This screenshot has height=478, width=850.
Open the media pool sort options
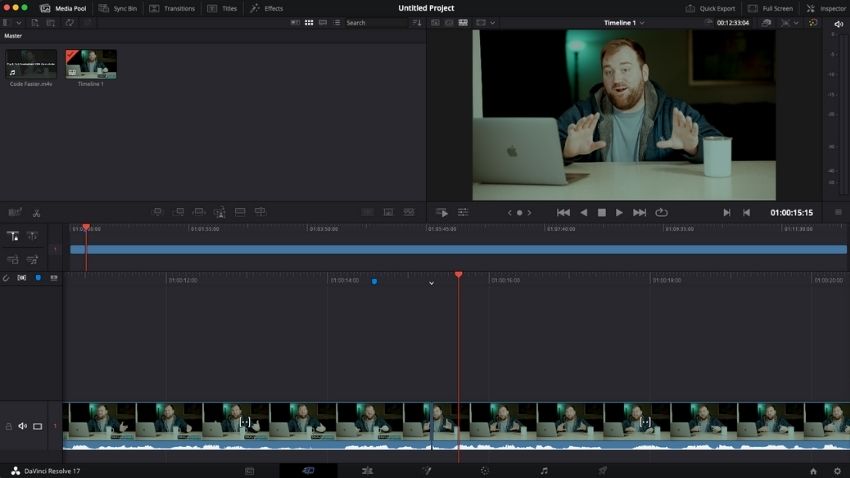click(x=416, y=23)
